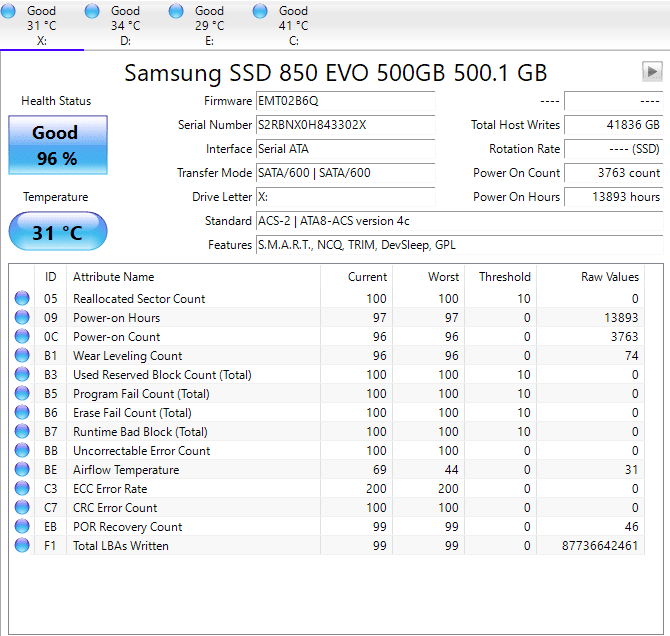The height and width of the screenshot is (636, 670).
Task: Click status icon for Erase Fail Count
Action: coord(22,412)
